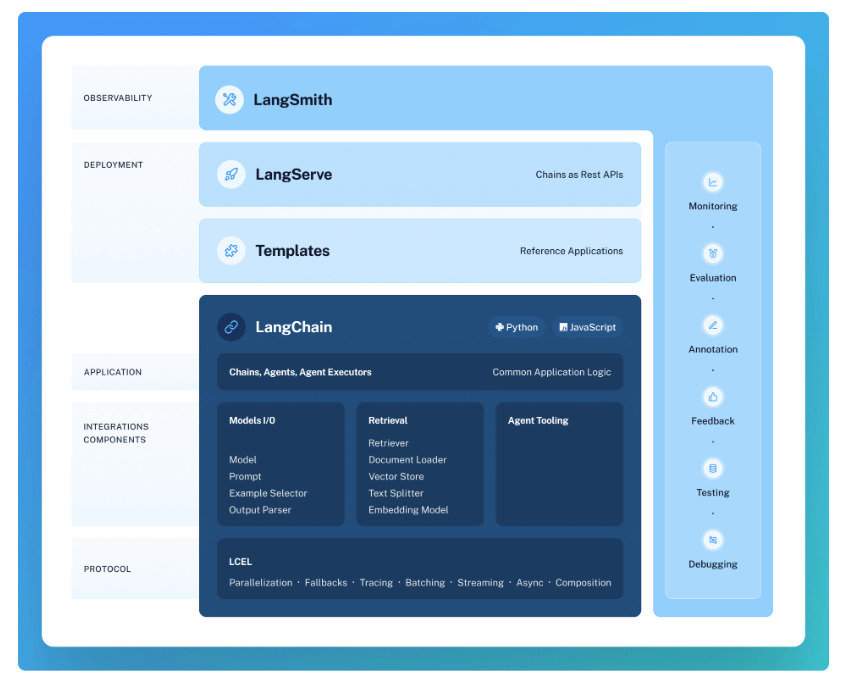Click the Agent Tooling heading
The width and height of the screenshot is (846, 685).
[538, 420]
